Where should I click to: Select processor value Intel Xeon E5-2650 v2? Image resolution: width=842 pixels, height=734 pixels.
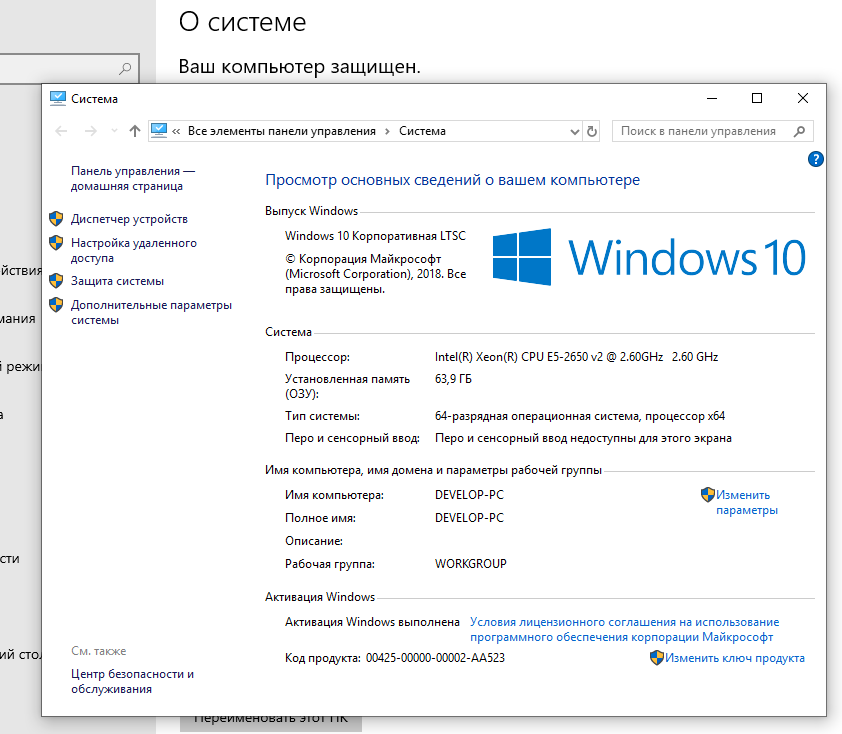point(576,357)
